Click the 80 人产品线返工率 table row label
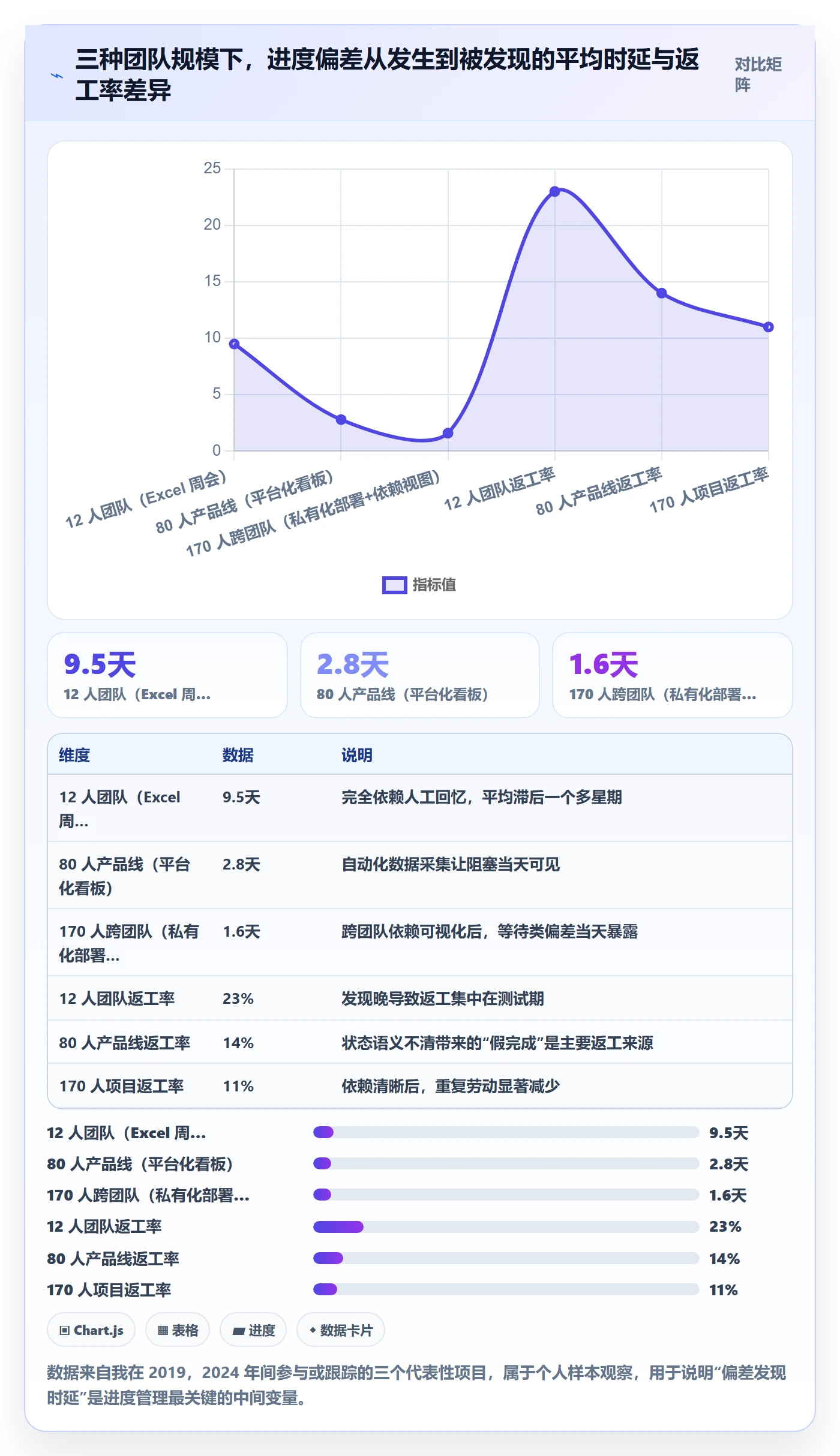This screenshot has width=840, height=1456. pyautogui.click(x=125, y=1043)
